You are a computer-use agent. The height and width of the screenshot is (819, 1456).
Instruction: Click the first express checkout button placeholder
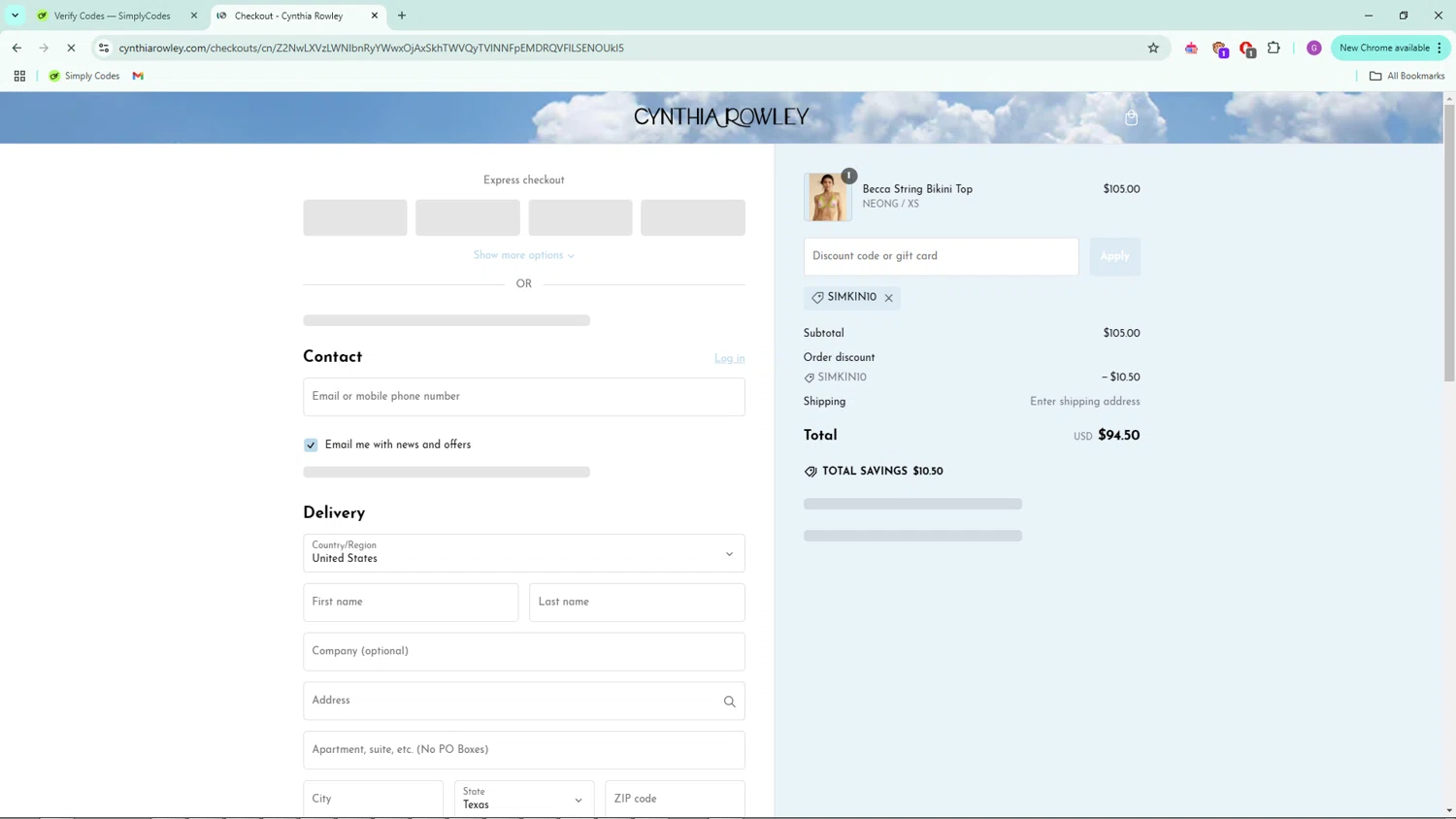[355, 217]
